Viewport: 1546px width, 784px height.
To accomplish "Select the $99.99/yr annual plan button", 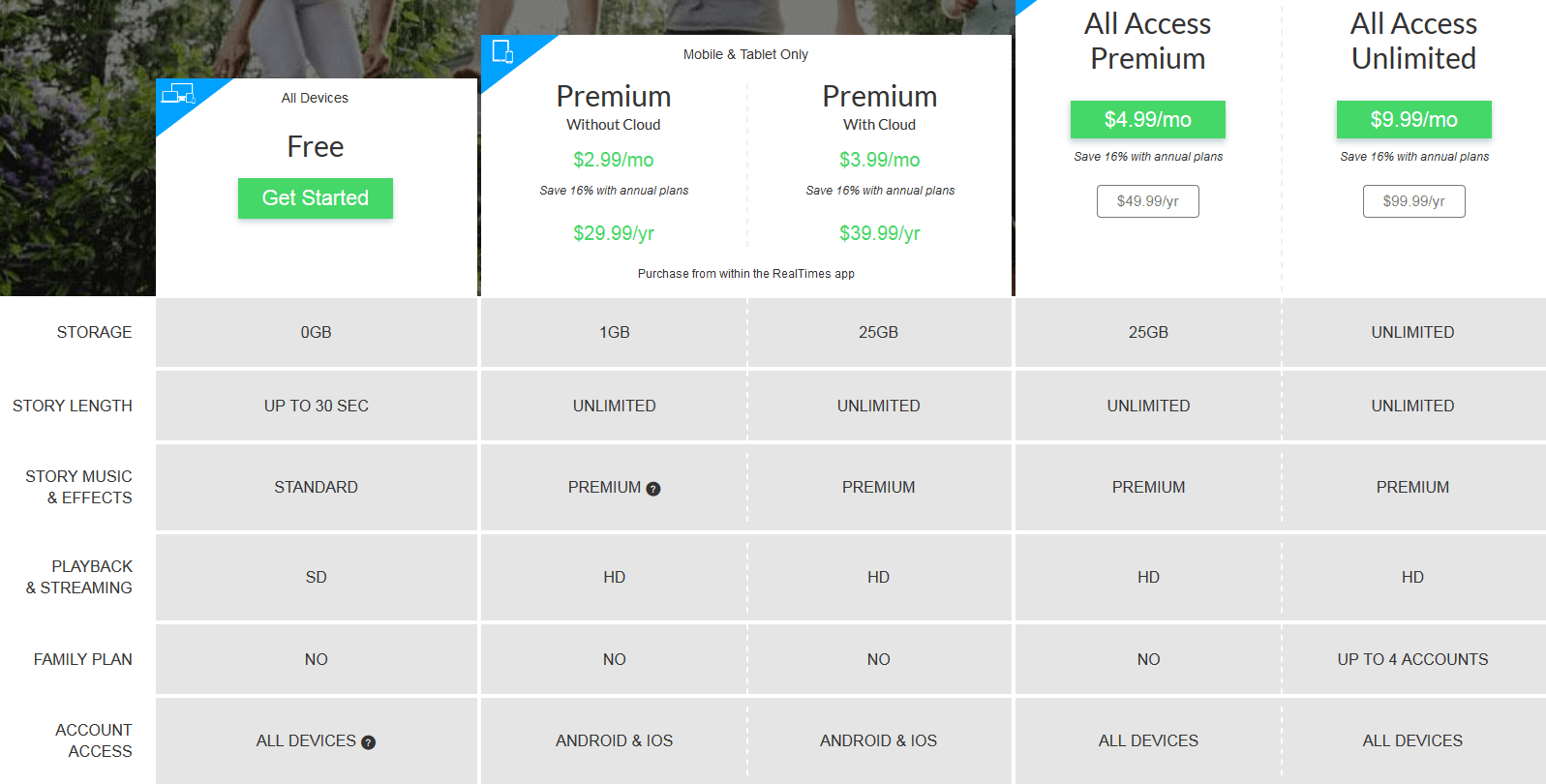I will [x=1414, y=201].
